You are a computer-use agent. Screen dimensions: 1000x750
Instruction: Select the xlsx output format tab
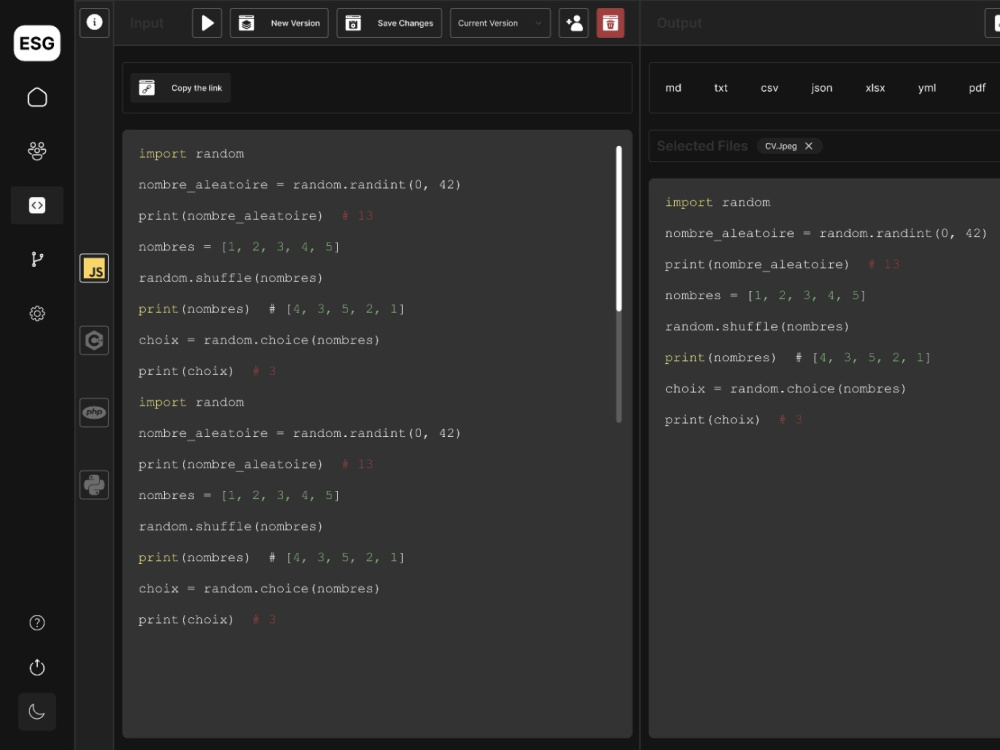pos(875,88)
